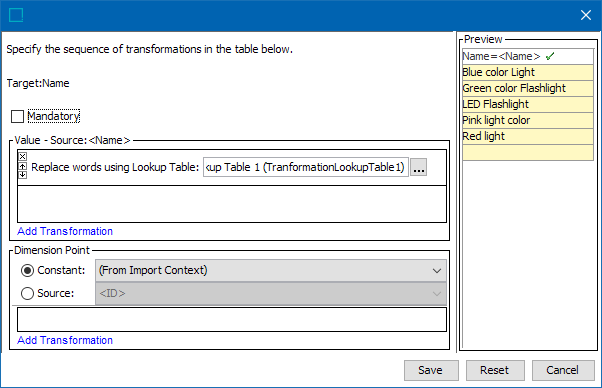Image resolution: width=602 pixels, height=388 pixels.
Task: Move the transformation down with the arrow
Action: pos(23,174)
